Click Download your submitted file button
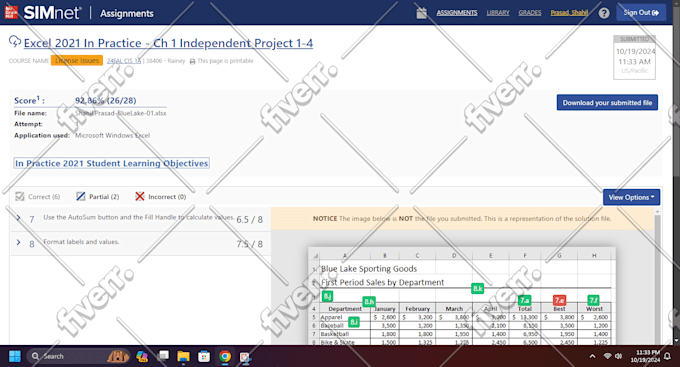This screenshot has width=680, height=367. click(607, 102)
